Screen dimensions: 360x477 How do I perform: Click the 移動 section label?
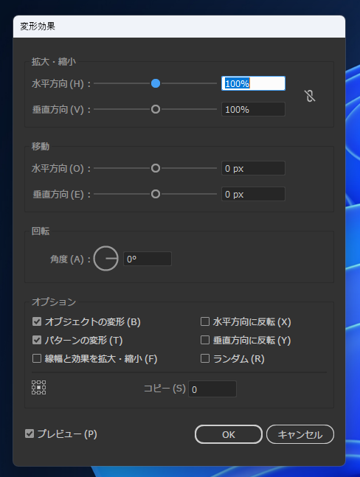(x=40, y=146)
